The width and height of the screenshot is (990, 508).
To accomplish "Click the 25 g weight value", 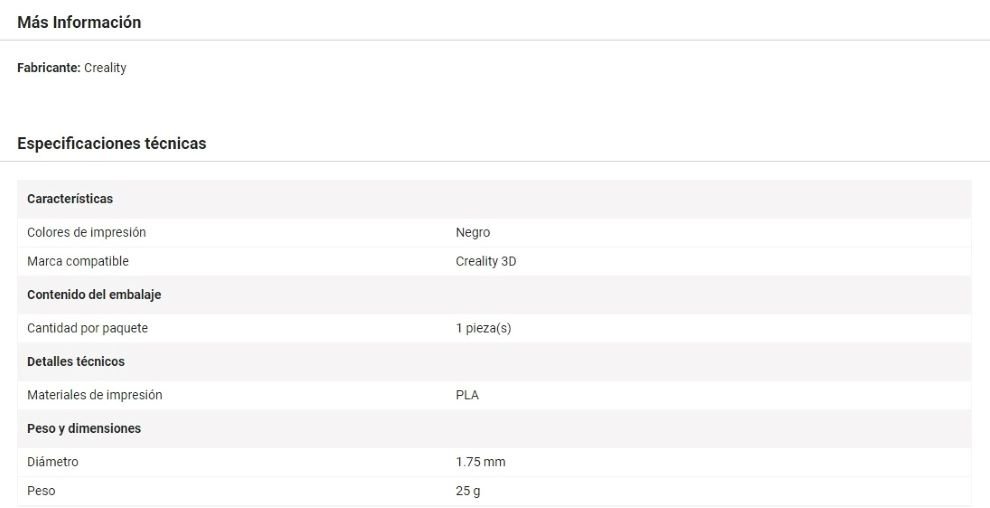I will (469, 491).
